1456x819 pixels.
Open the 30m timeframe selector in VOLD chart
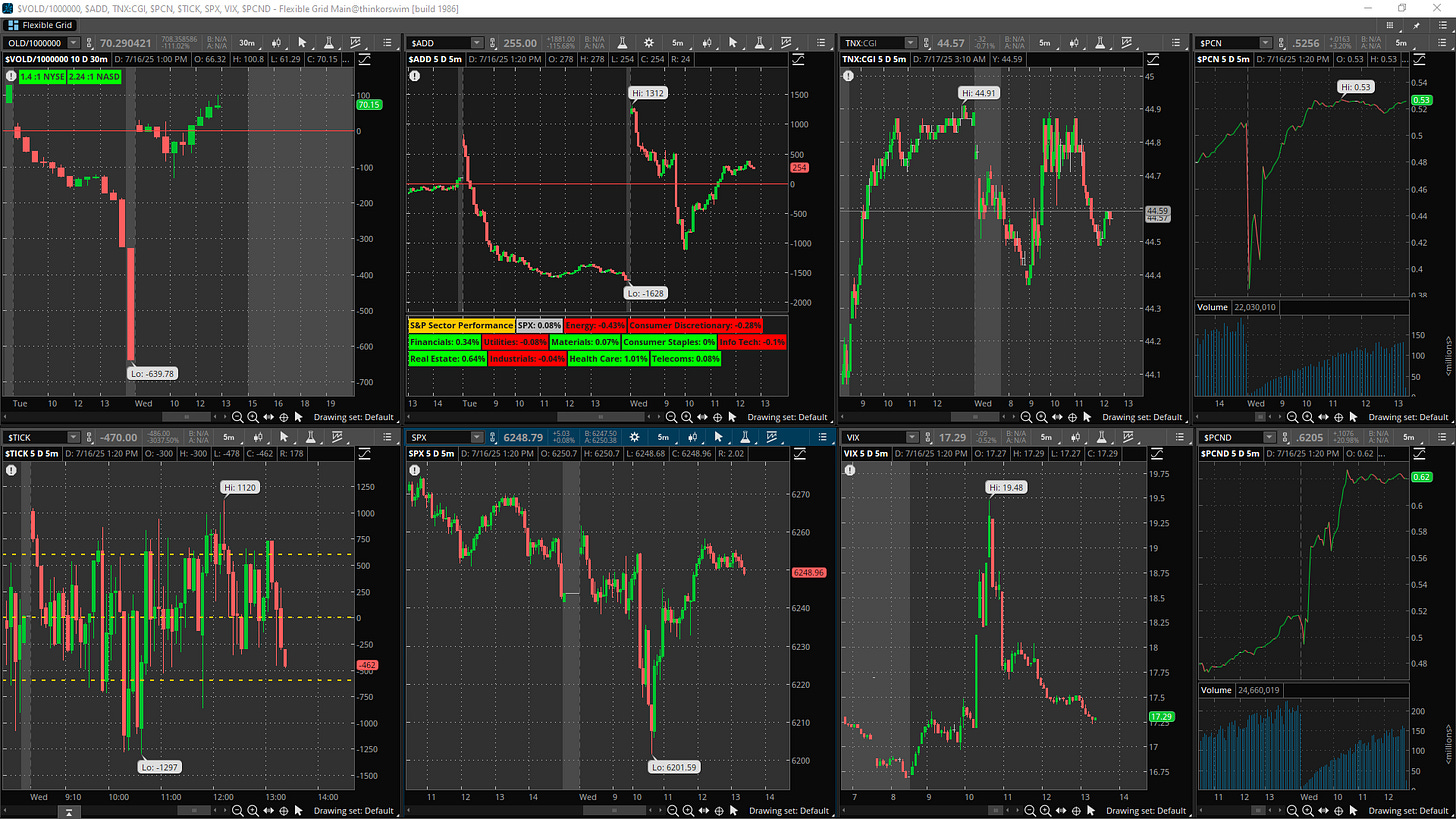[x=246, y=43]
